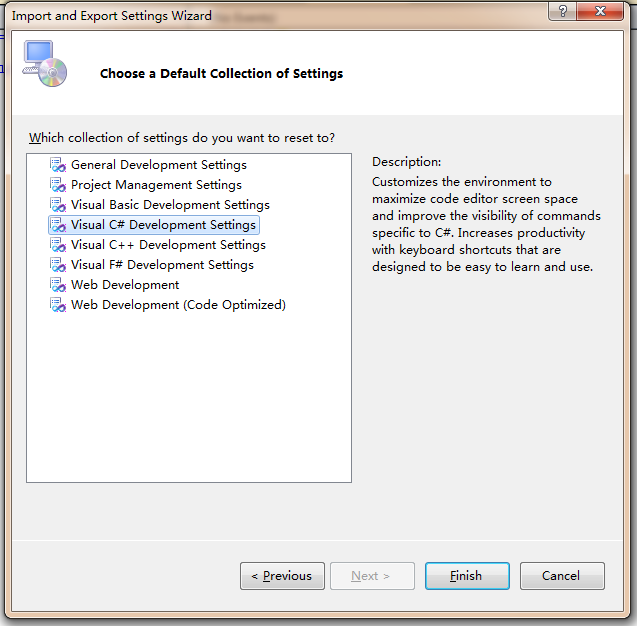This screenshot has height=626, width=637.
Task: Click the computer and disc wizard icon
Action: click(45, 63)
